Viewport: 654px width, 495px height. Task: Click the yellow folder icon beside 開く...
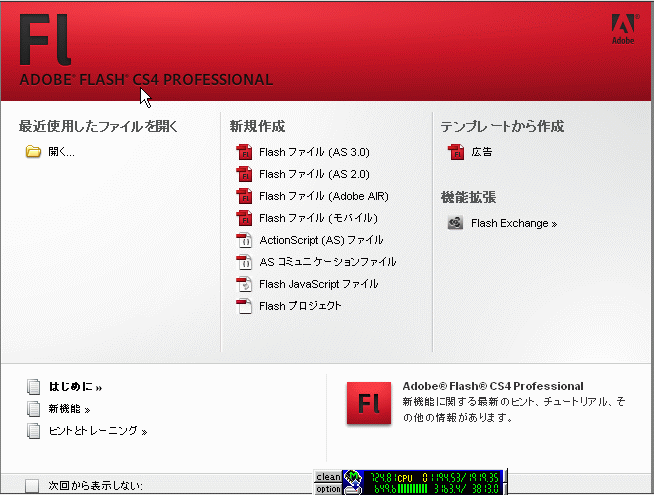pos(33,151)
